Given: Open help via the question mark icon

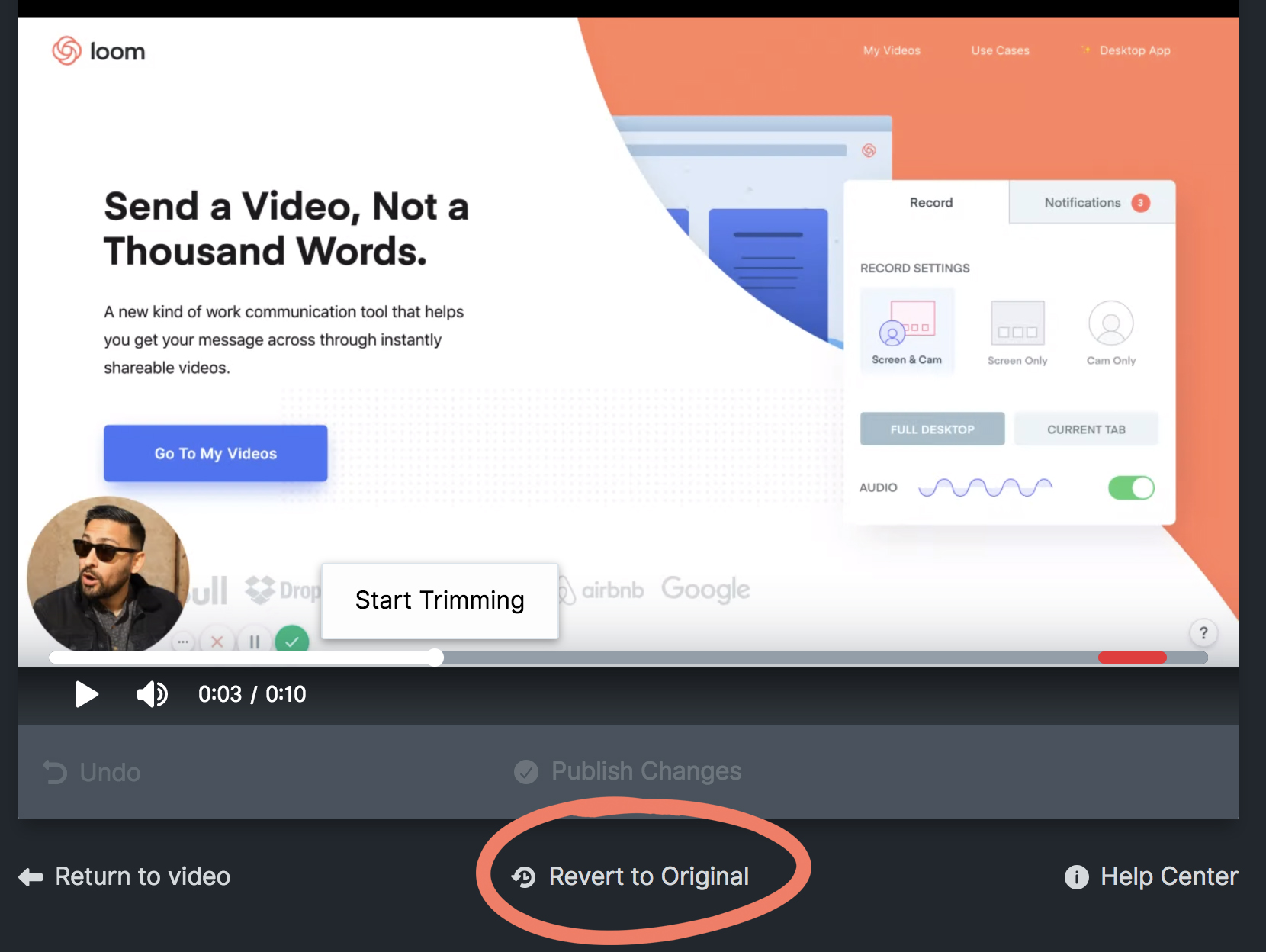Looking at the screenshot, I should [1203, 632].
